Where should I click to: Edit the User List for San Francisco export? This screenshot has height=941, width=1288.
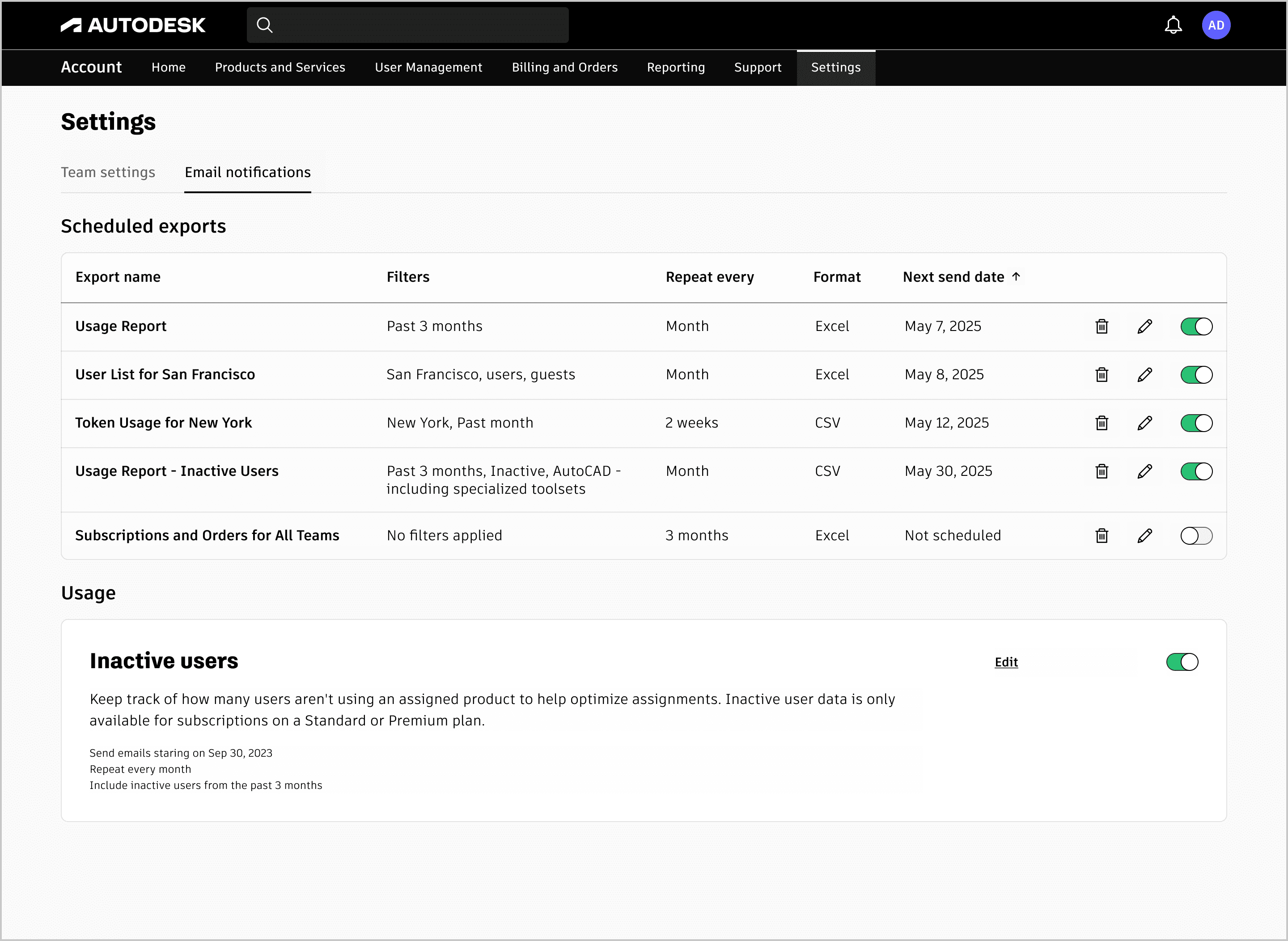click(x=1144, y=375)
